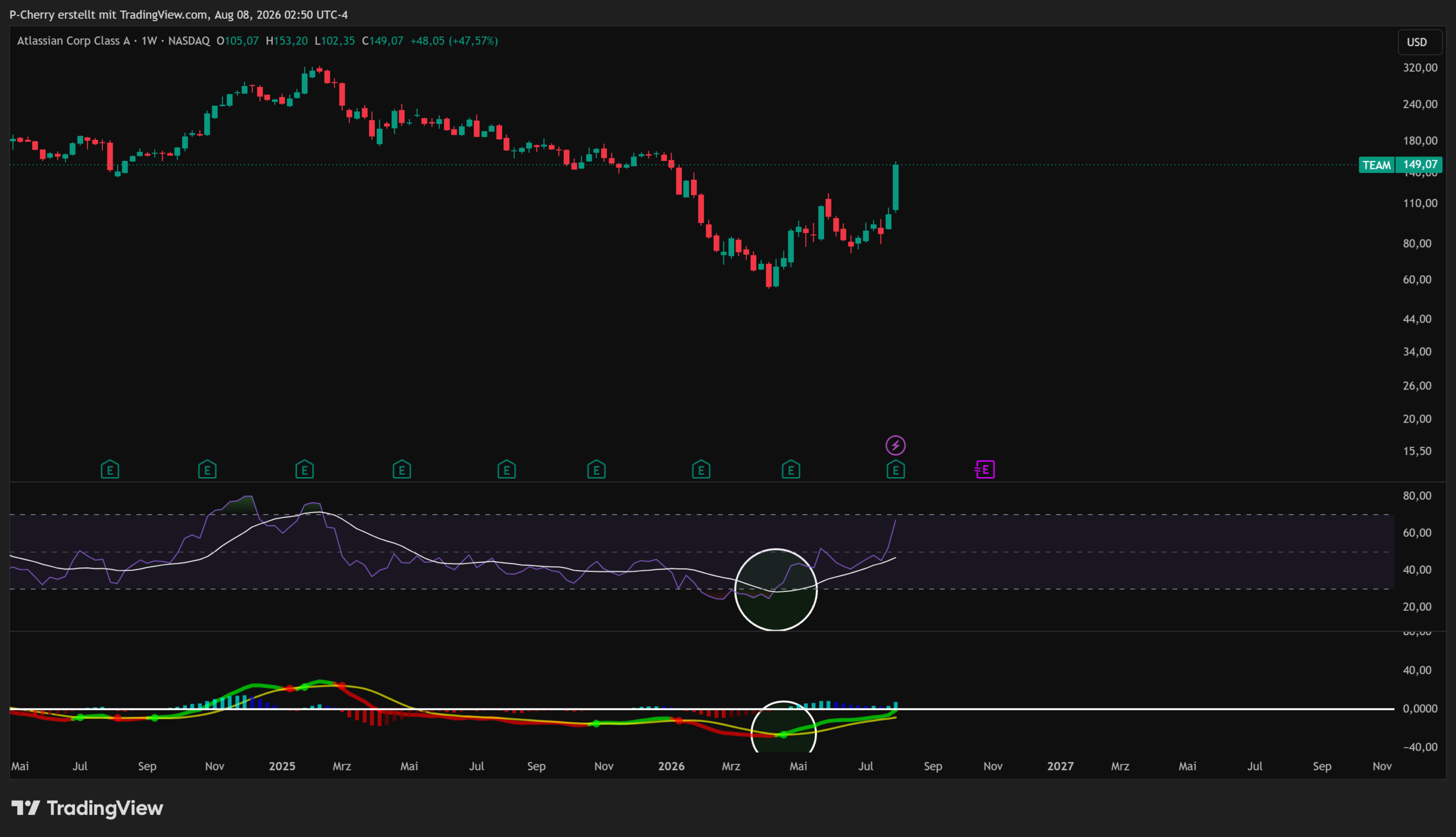This screenshot has width=1456, height=837.
Task: Select the 149,07 current price tag on the price scale
Action: [x=1420, y=165]
